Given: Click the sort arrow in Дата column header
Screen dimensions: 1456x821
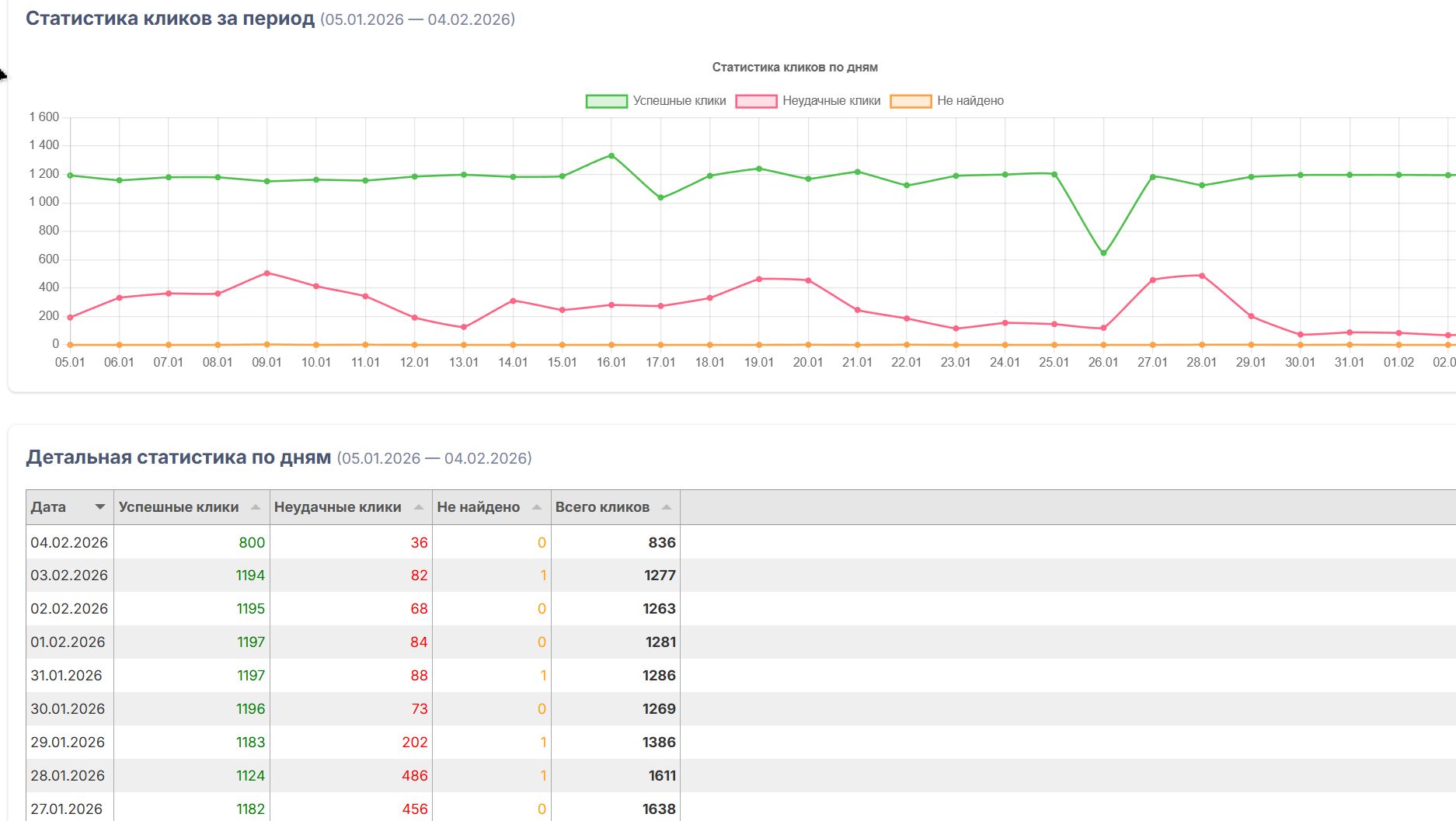Looking at the screenshot, I should coord(99,507).
